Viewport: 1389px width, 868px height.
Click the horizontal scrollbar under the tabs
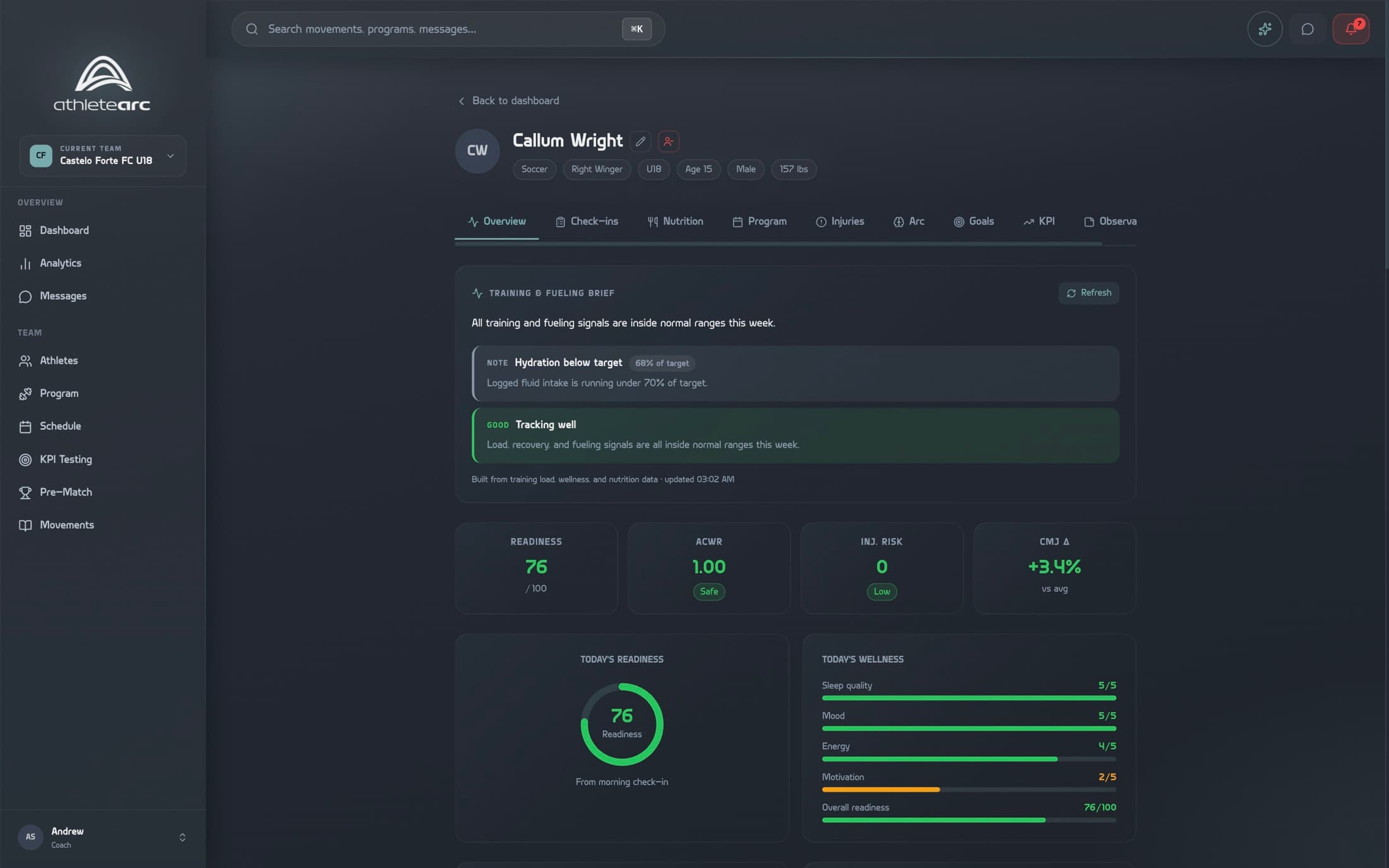pos(778,244)
